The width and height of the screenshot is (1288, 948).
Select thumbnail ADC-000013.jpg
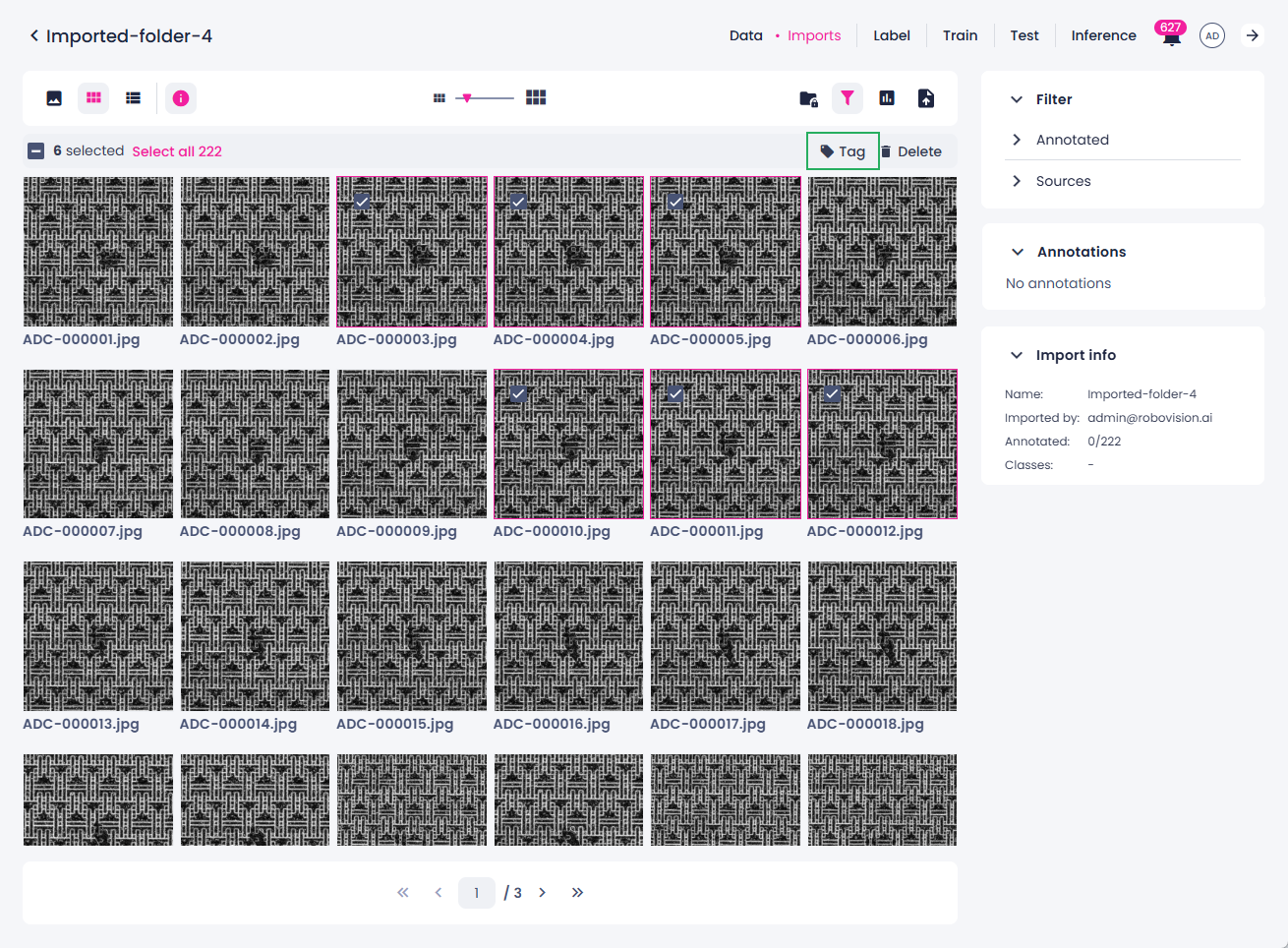coord(98,636)
